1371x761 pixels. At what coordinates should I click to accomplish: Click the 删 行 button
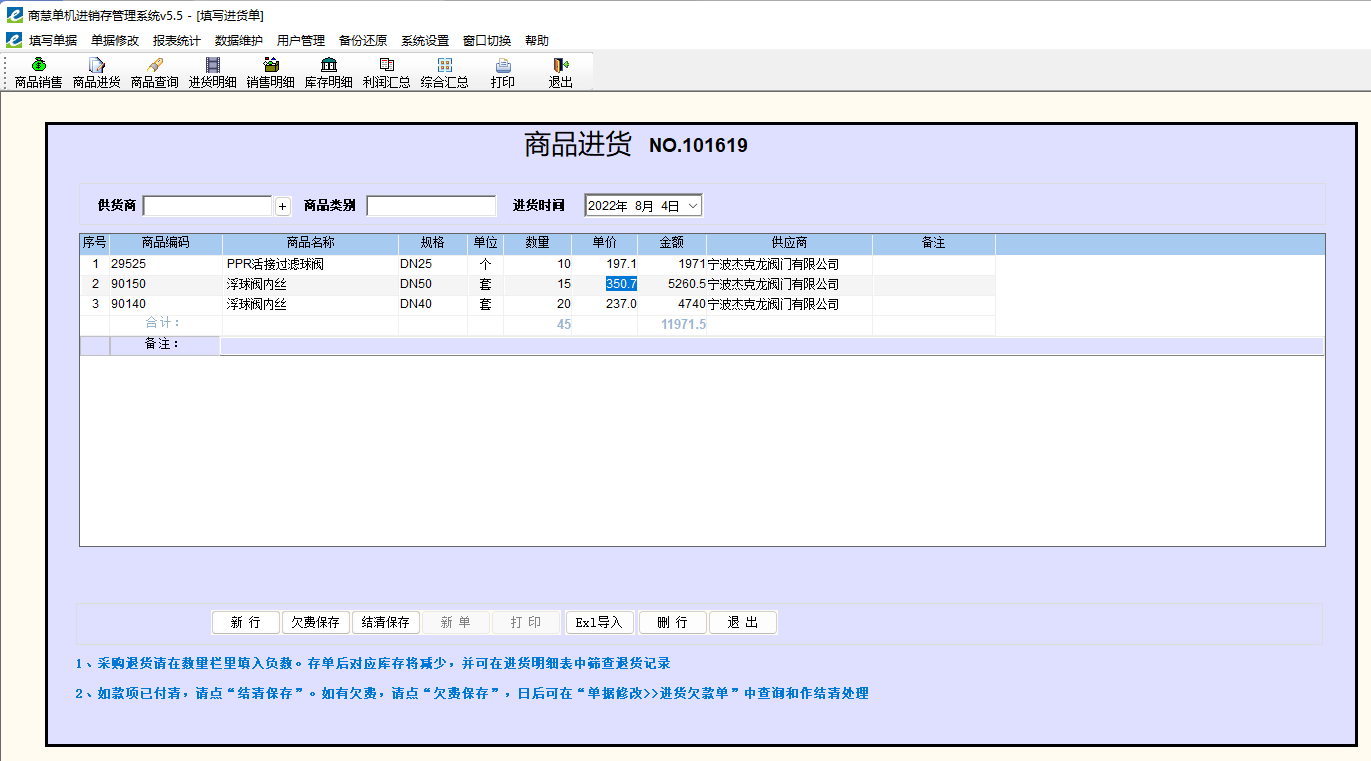(x=673, y=622)
